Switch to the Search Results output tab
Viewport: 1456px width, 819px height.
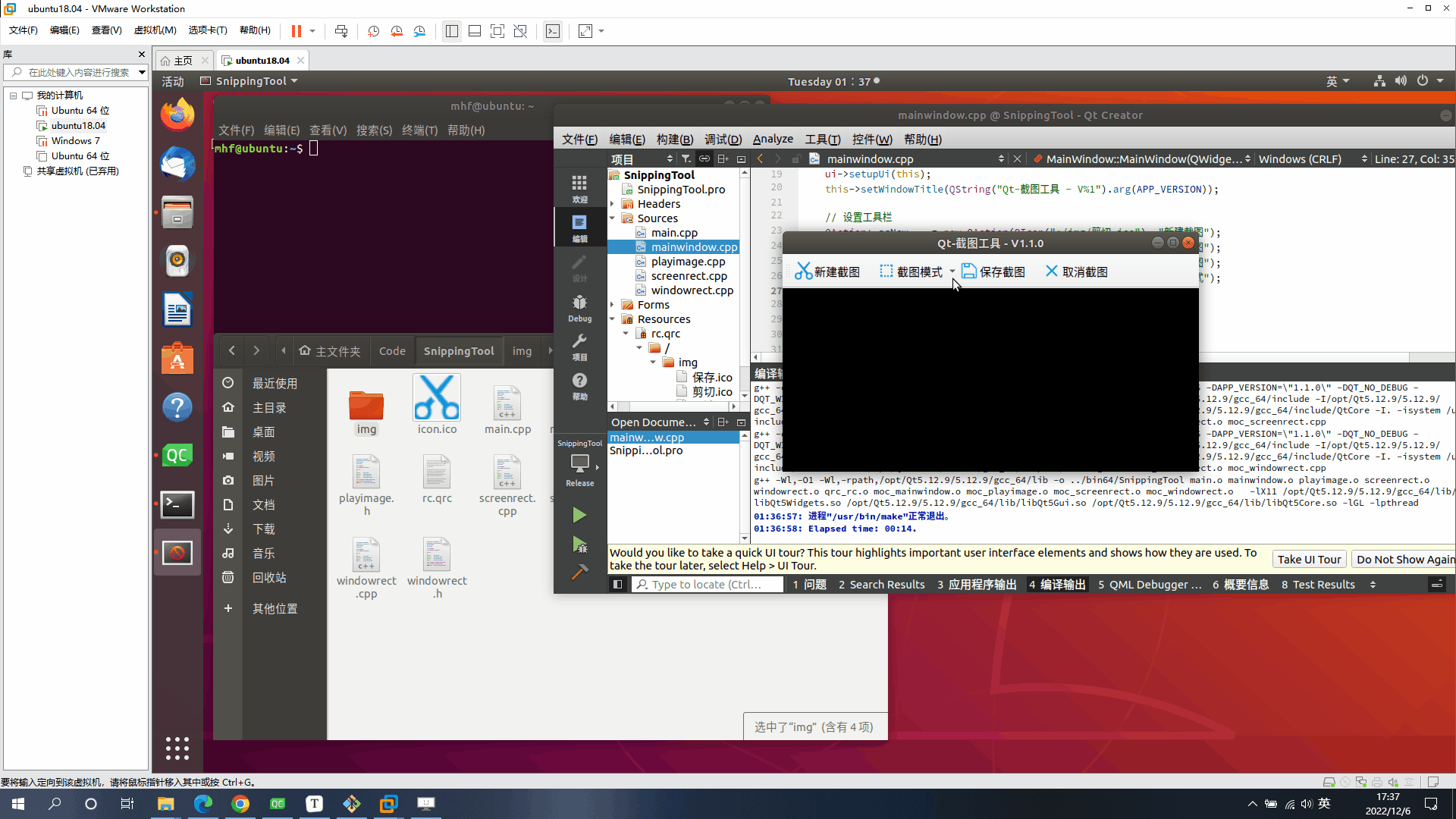[x=881, y=585]
